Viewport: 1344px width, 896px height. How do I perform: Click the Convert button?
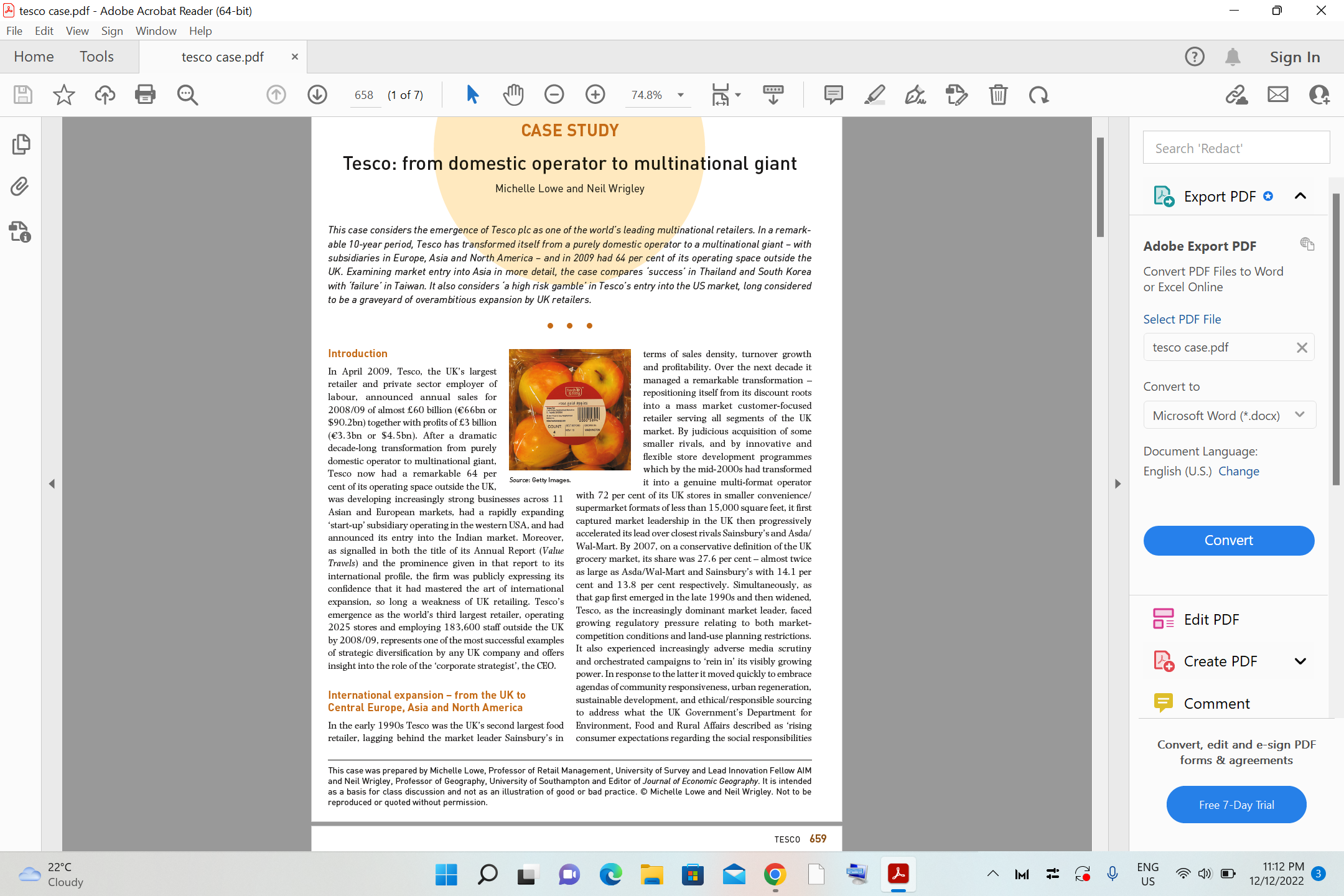1228,540
